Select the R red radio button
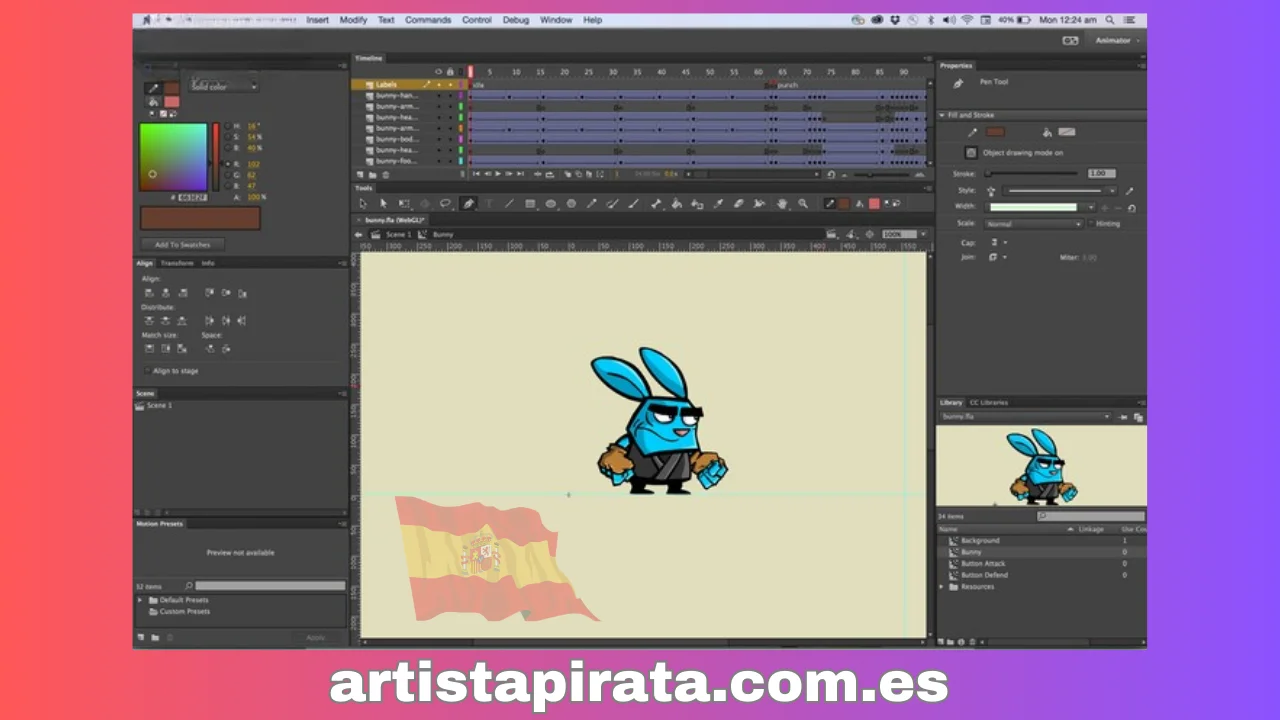 pos(226,163)
